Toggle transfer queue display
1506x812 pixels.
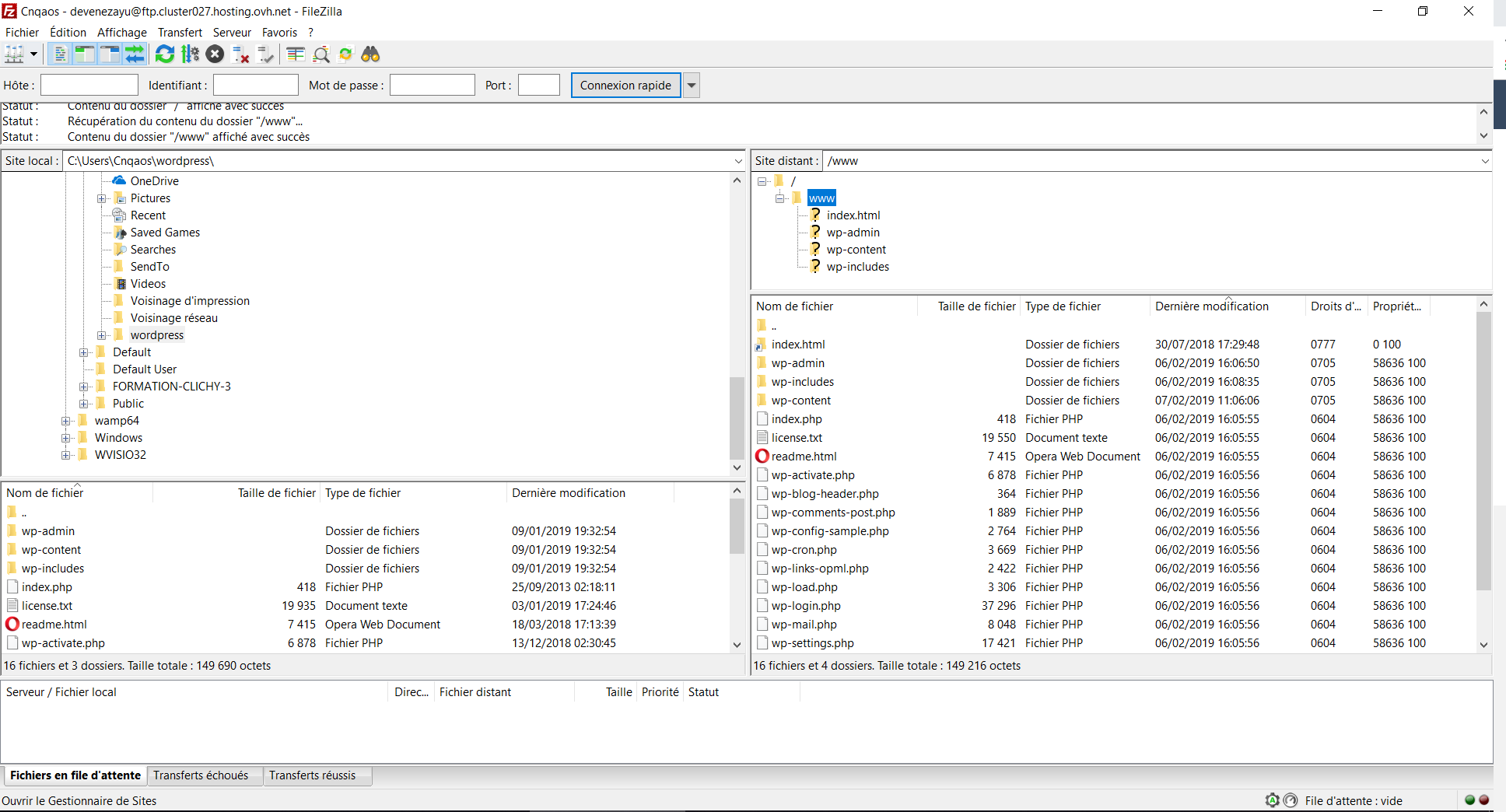[x=135, y=54]
